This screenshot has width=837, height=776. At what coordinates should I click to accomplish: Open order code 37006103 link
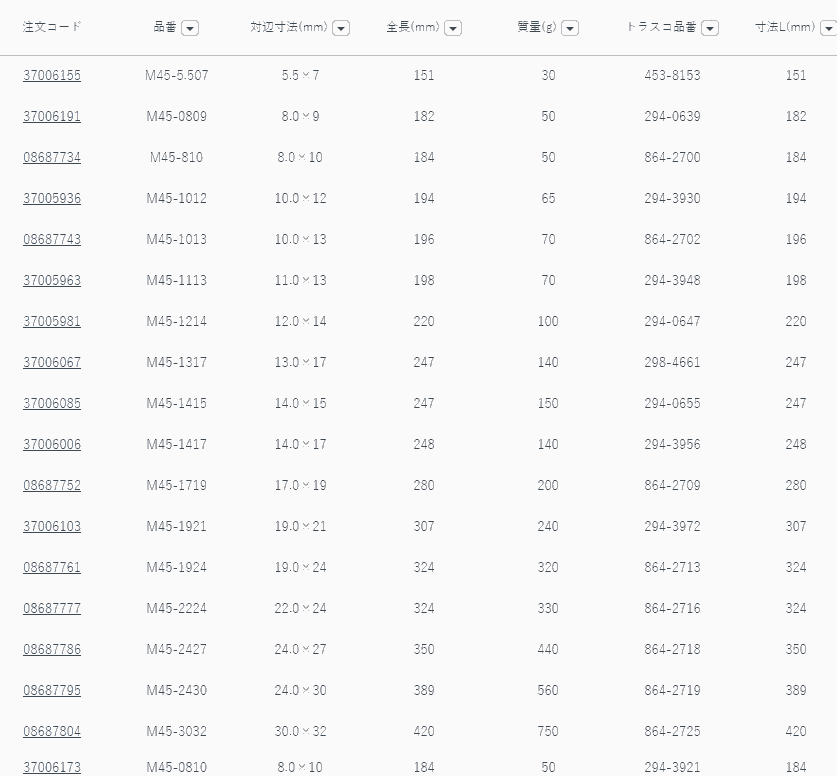(x=52, y=526)
